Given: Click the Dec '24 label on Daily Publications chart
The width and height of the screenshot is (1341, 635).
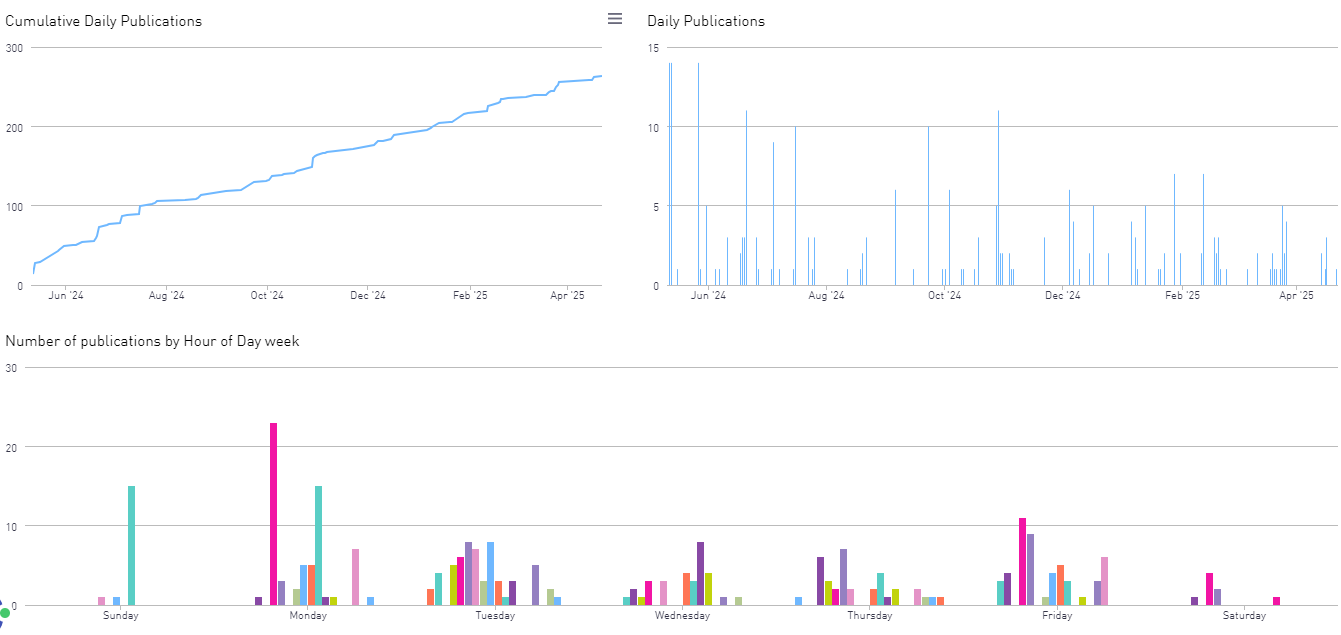Looking at the screenshot, I should tap(1062, 295).
